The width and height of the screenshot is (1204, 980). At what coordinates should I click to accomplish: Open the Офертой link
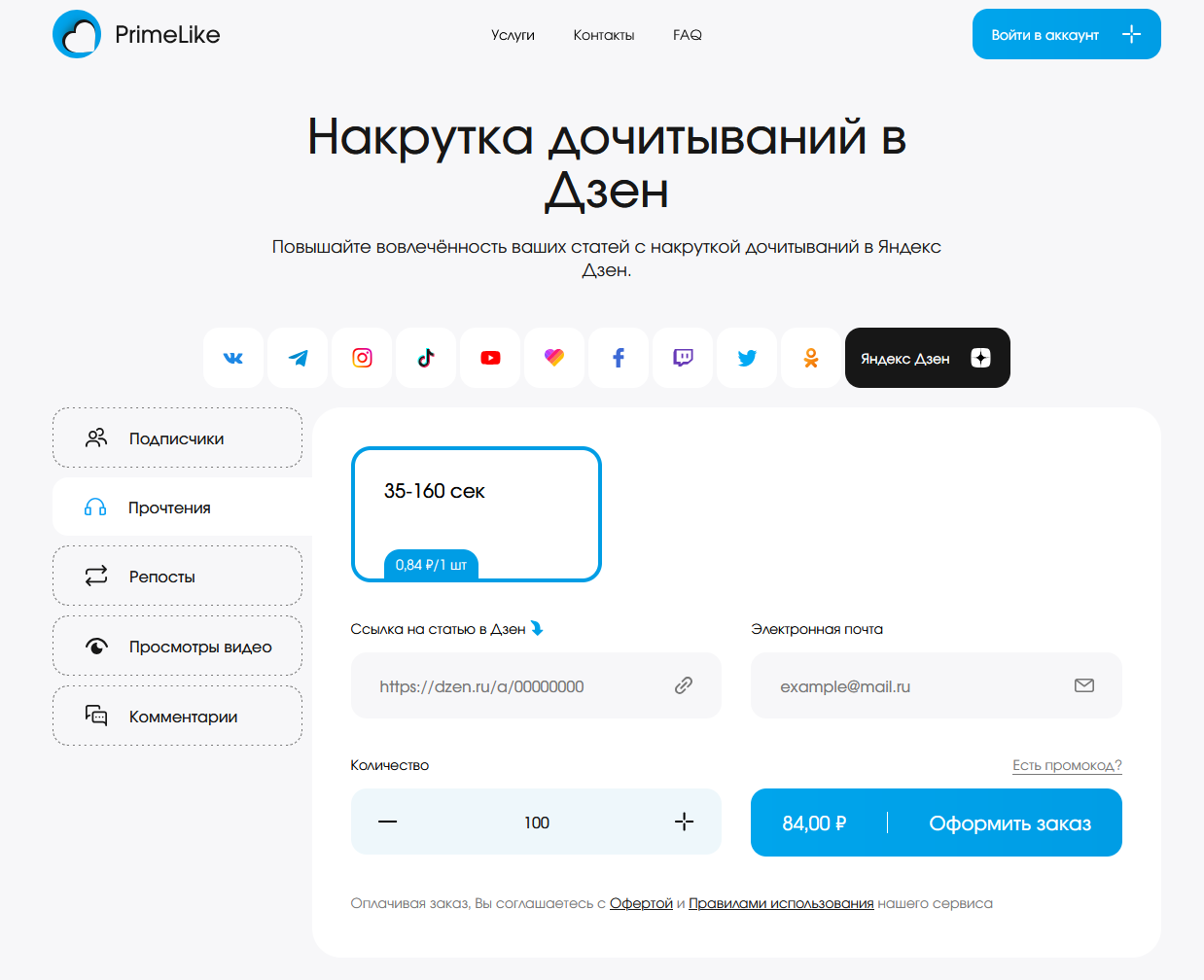(x=641, y=903)
